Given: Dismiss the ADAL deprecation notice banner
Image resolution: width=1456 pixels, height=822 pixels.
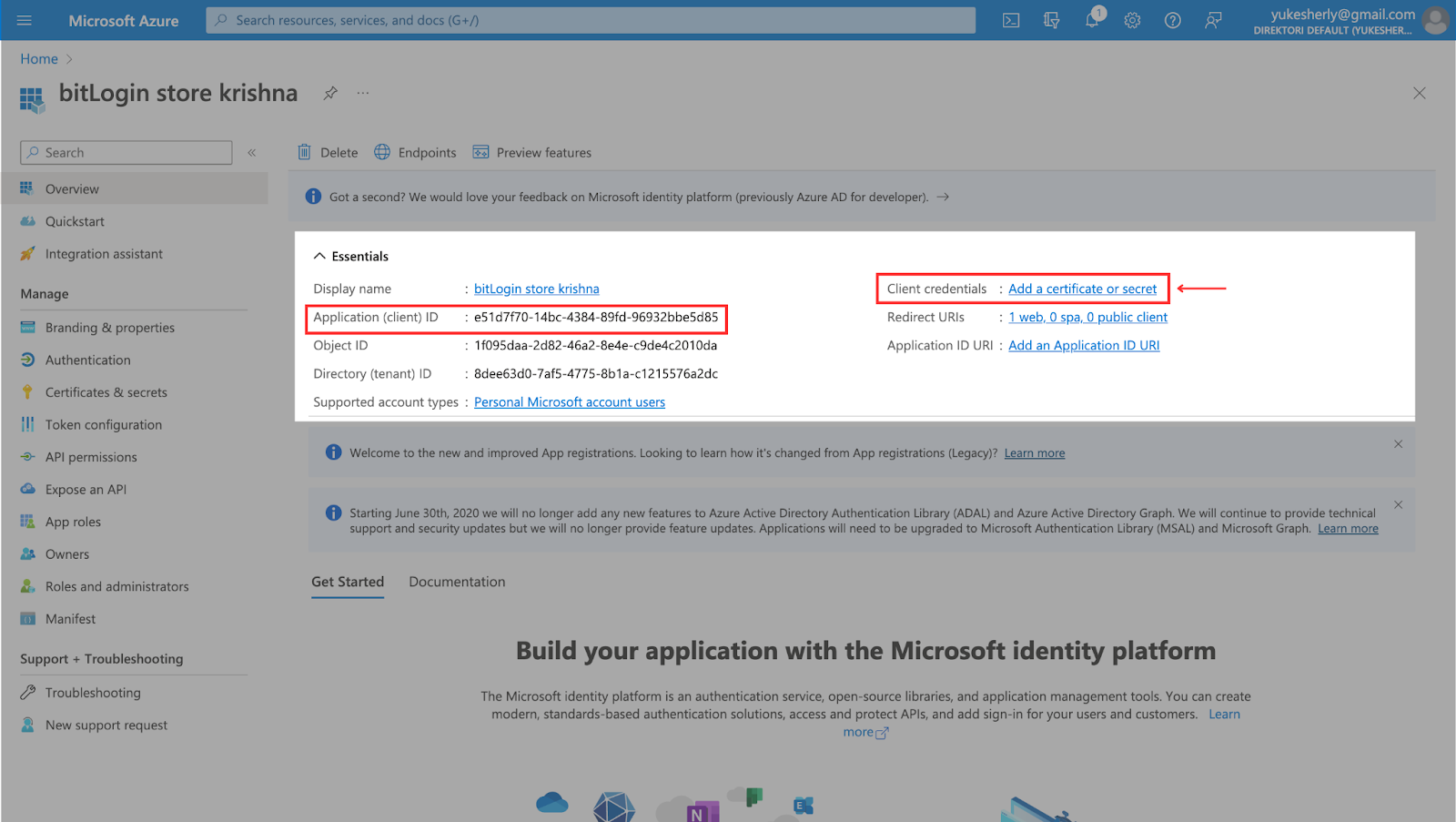Looking at the screenshot, I should 1399,505.
